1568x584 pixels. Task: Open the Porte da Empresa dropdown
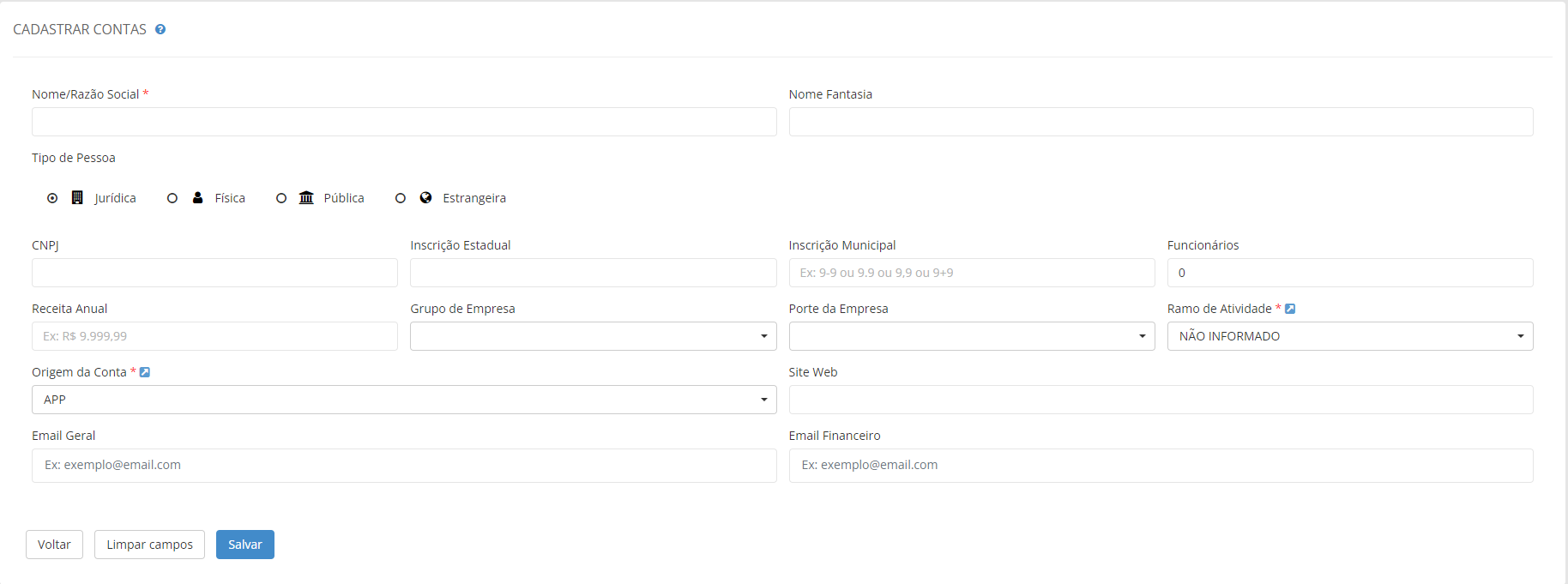[x=971, y=336]
